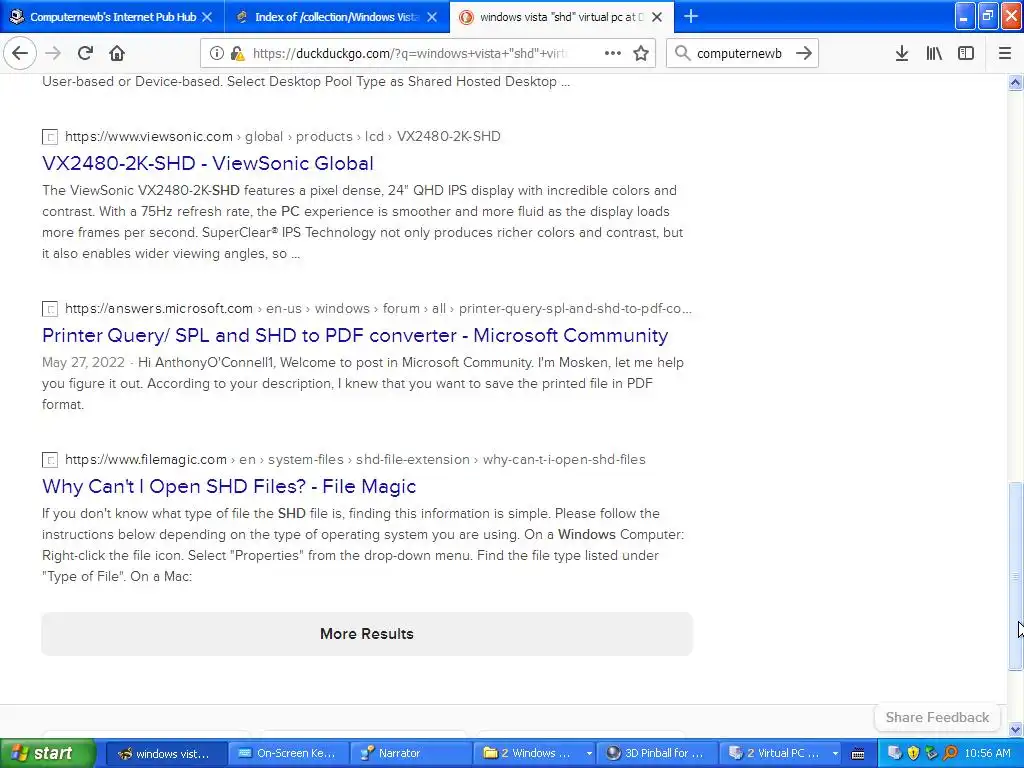Open the VX2480-2K-SHD ViewSonic Global result

(x=208, y=163)
